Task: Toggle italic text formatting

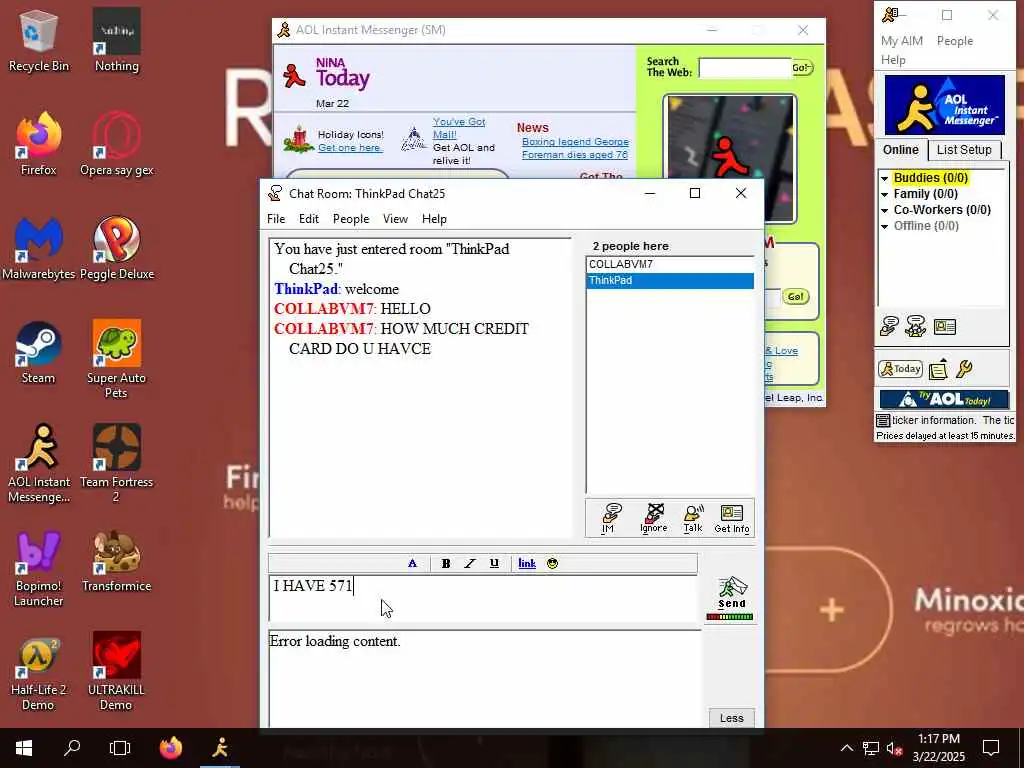Action: (x=470, y=564)
